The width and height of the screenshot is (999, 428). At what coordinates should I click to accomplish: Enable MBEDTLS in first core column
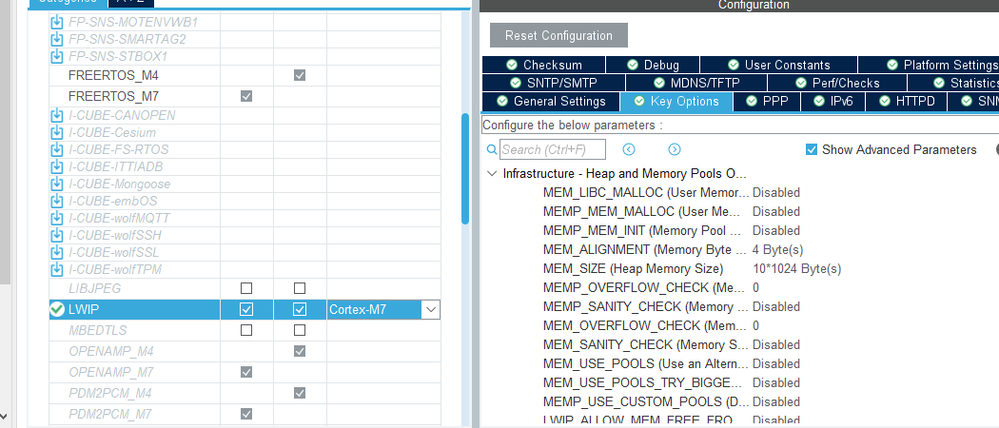tap(246, 331)
